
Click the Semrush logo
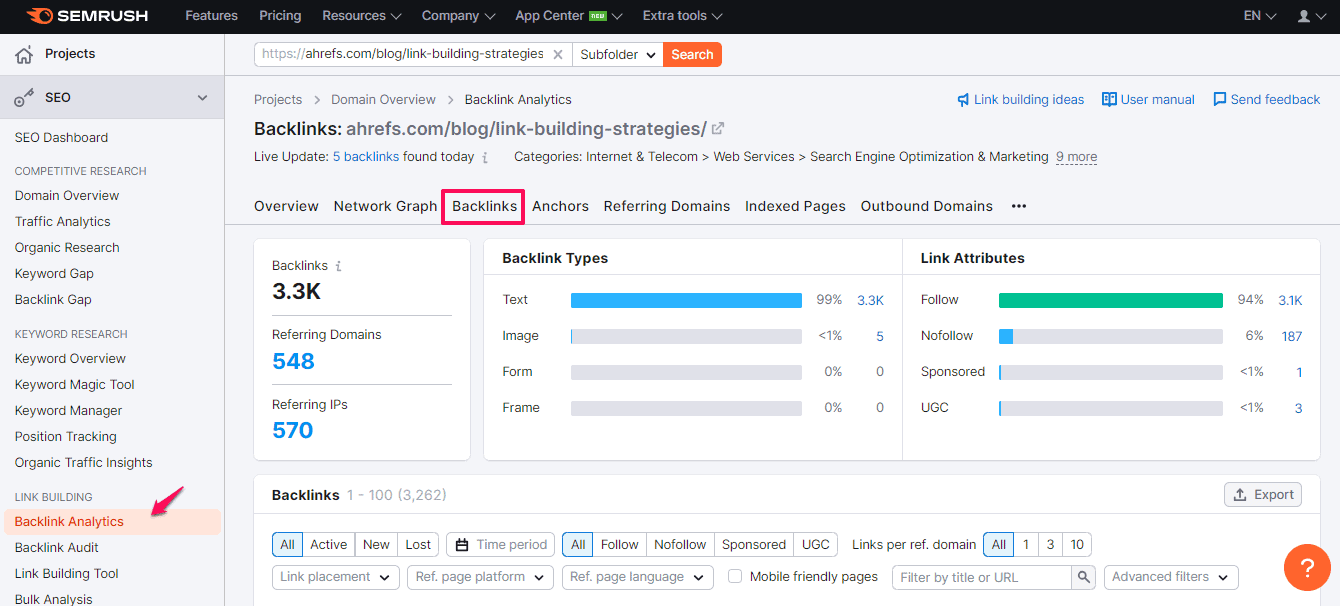coord(88,16)
